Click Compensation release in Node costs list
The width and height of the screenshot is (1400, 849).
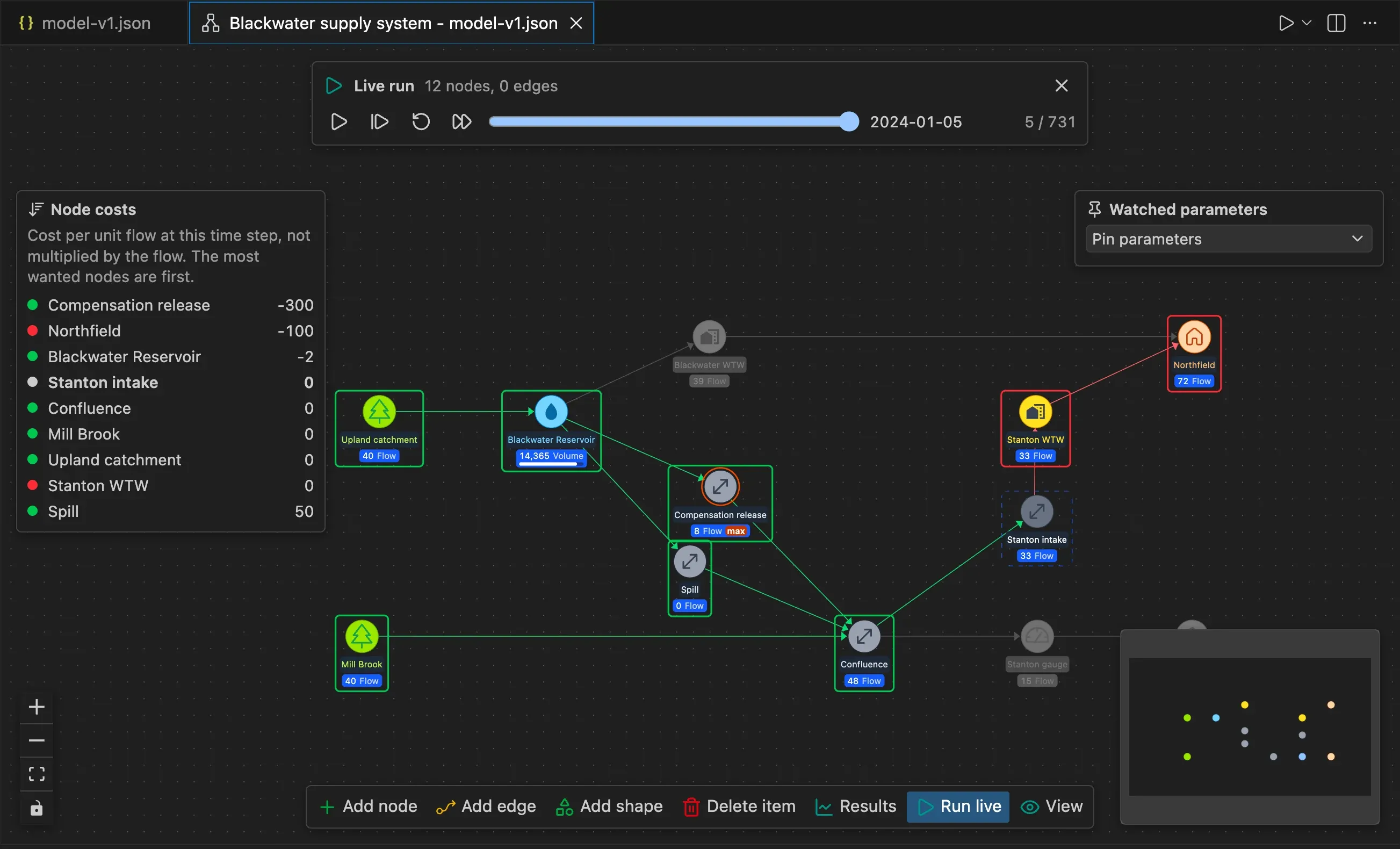[170, 305]
